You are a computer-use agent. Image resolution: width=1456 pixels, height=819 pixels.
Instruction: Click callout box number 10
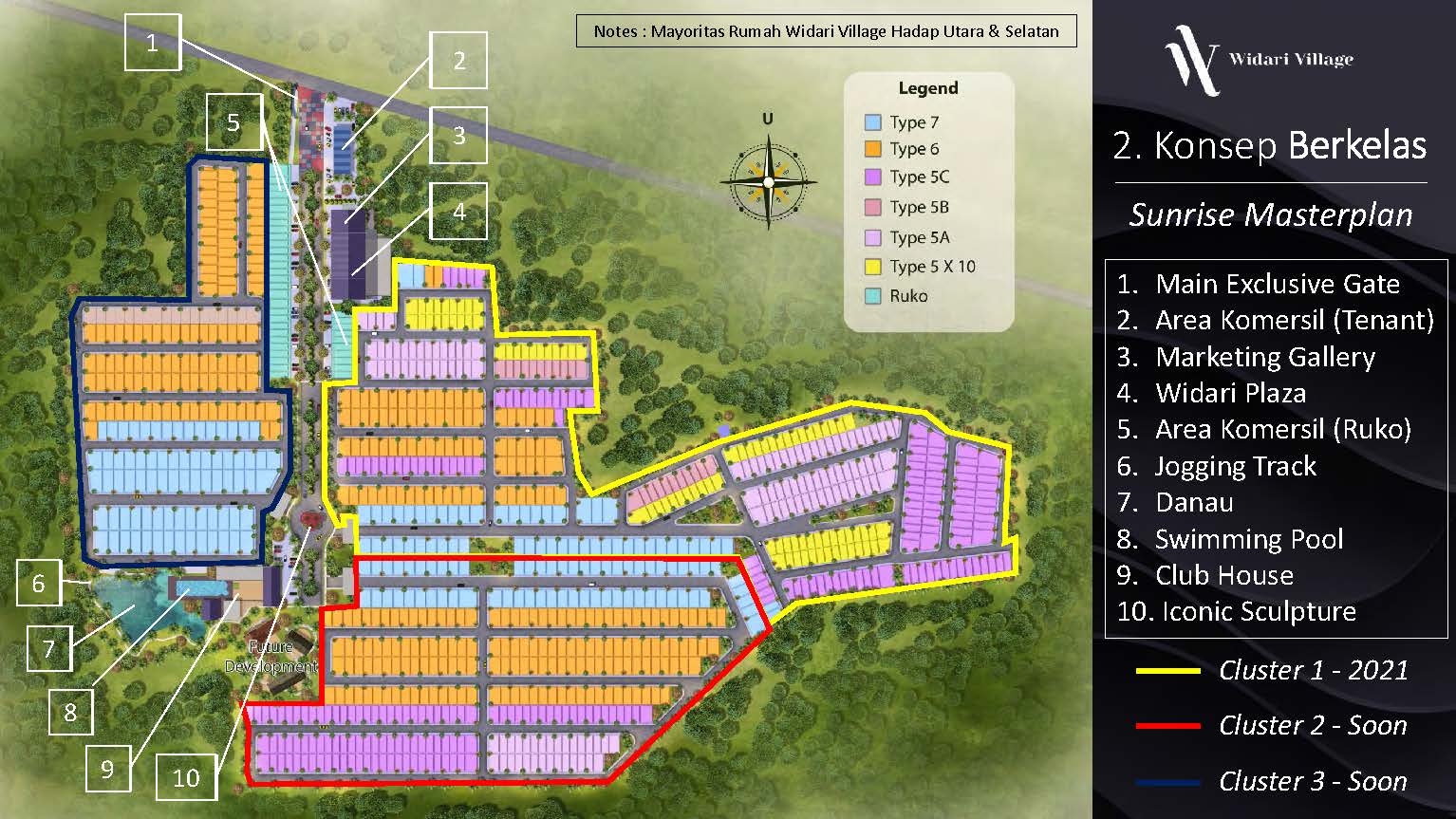click(185, 778)
